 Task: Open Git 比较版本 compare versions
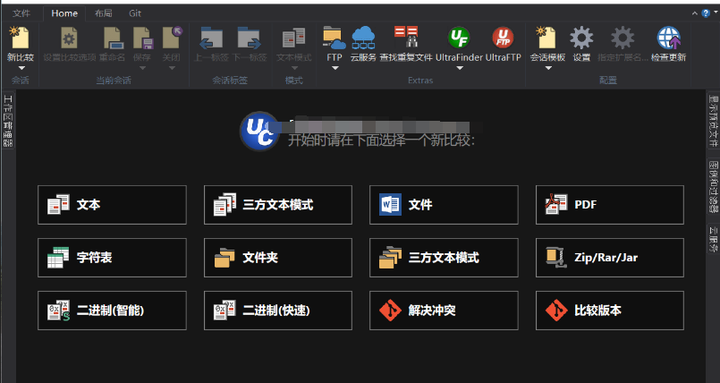[610, 310]
